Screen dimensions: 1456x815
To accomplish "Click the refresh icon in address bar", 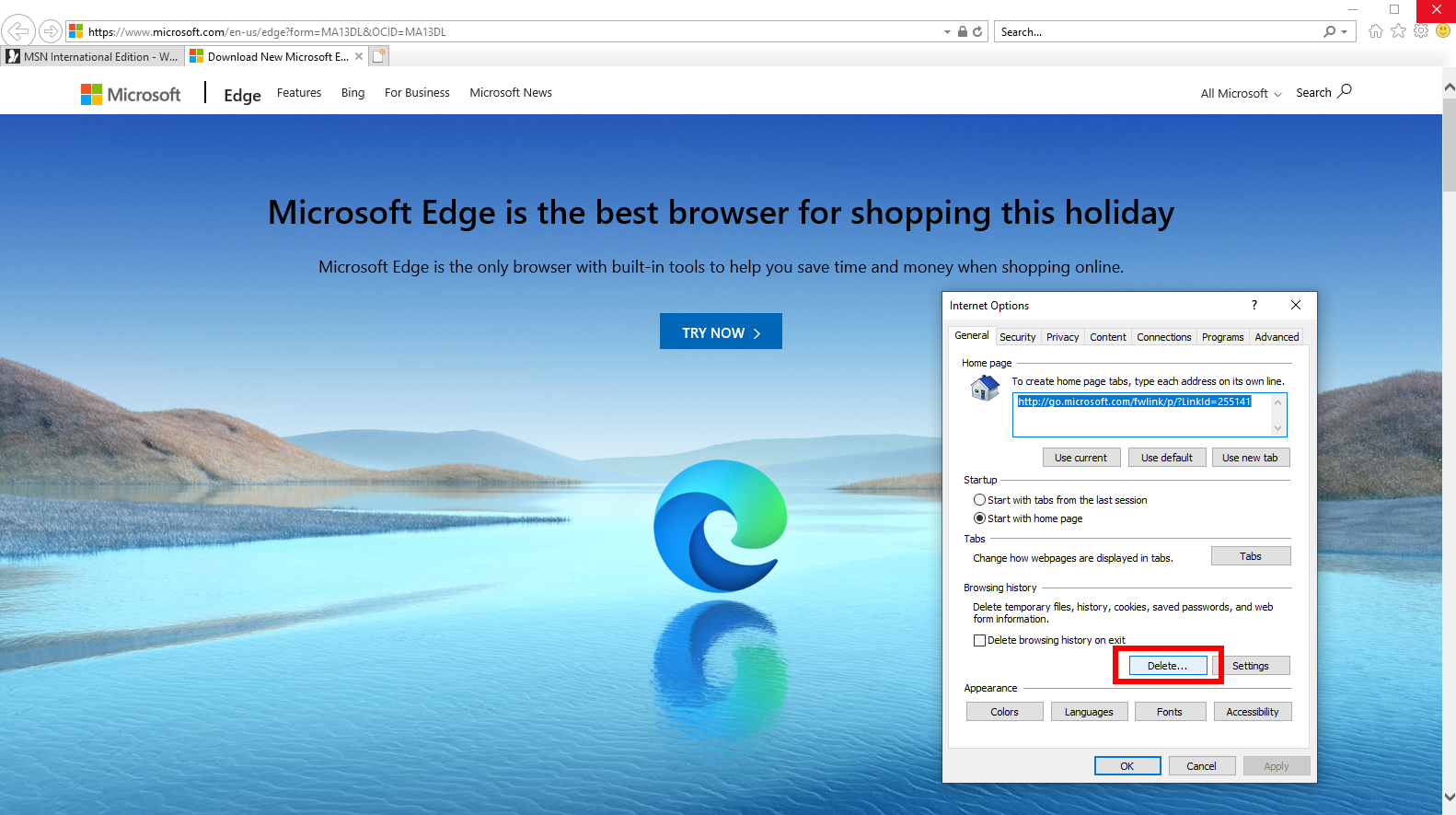I will click(x=977, y=31).
